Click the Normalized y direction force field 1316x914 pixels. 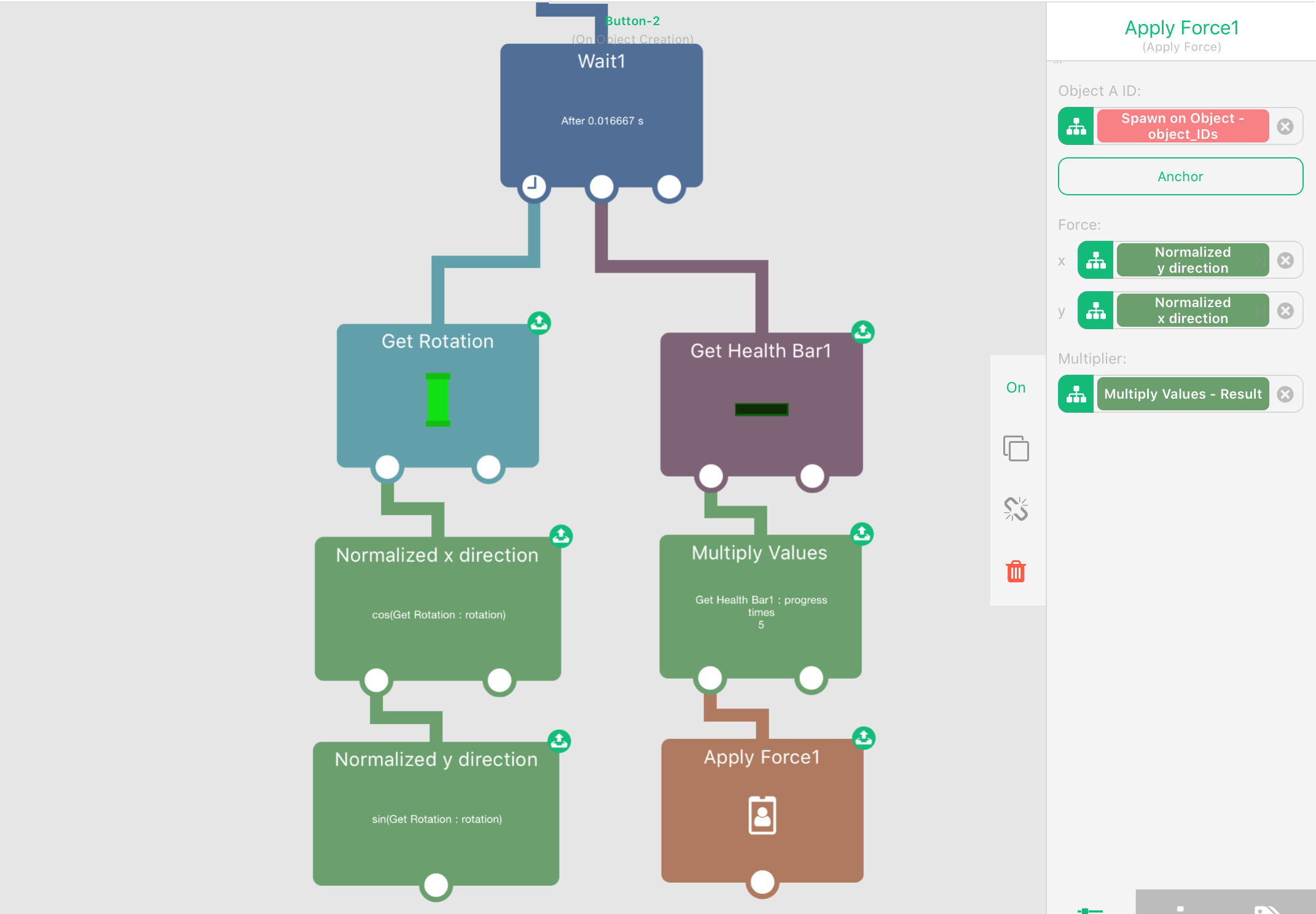point(1192,260)
